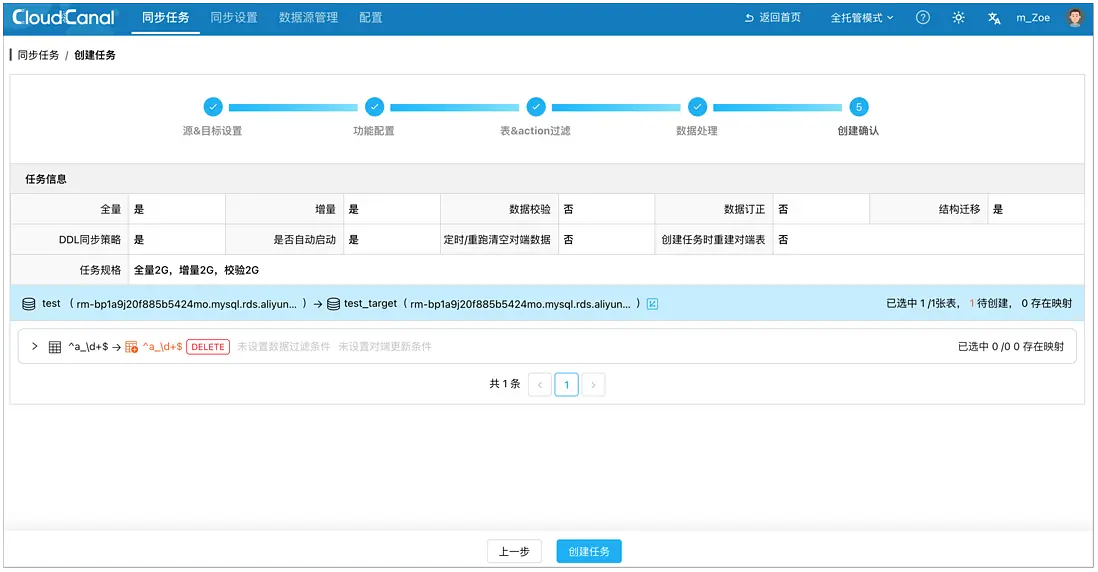Screen dimensions: 1098x572
Task: Click the DELETE action tag
Action: tap(208, 347)
